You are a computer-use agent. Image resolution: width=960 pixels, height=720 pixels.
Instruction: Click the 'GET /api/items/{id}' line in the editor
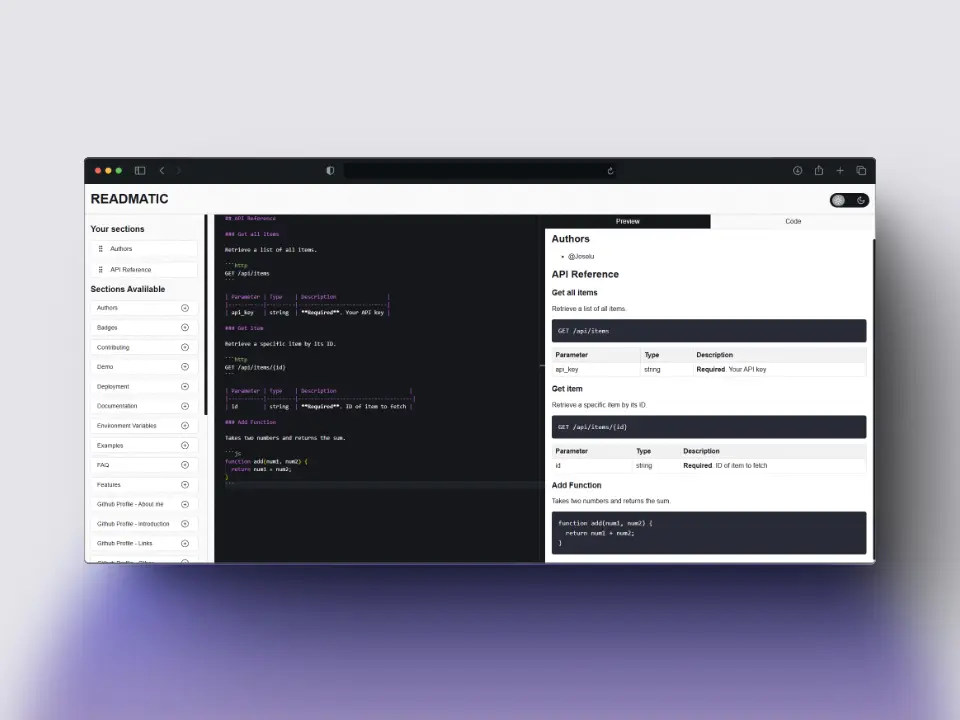255,367
